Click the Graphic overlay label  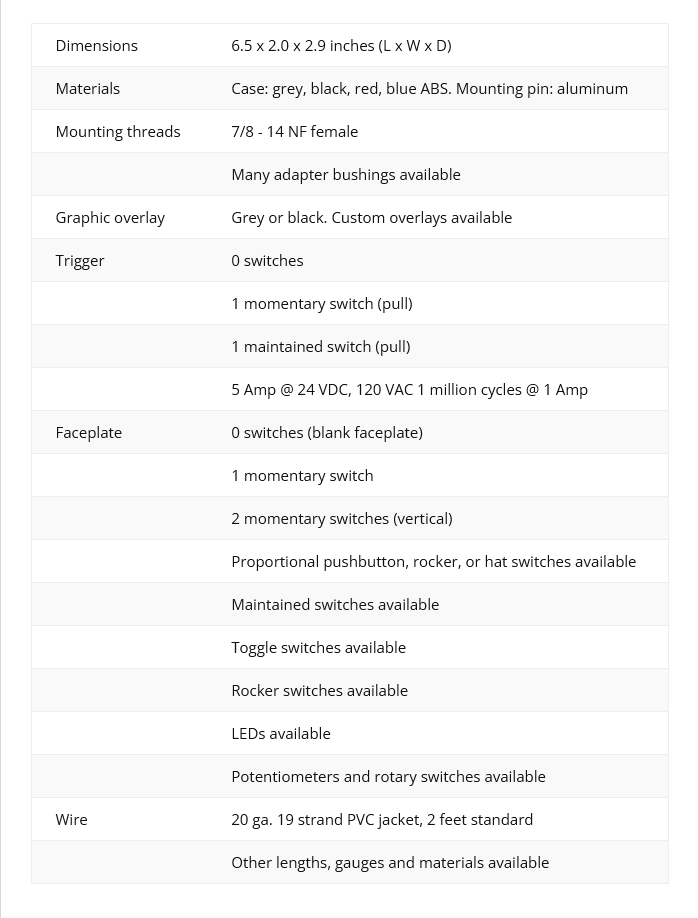click(x=110, y=218)
